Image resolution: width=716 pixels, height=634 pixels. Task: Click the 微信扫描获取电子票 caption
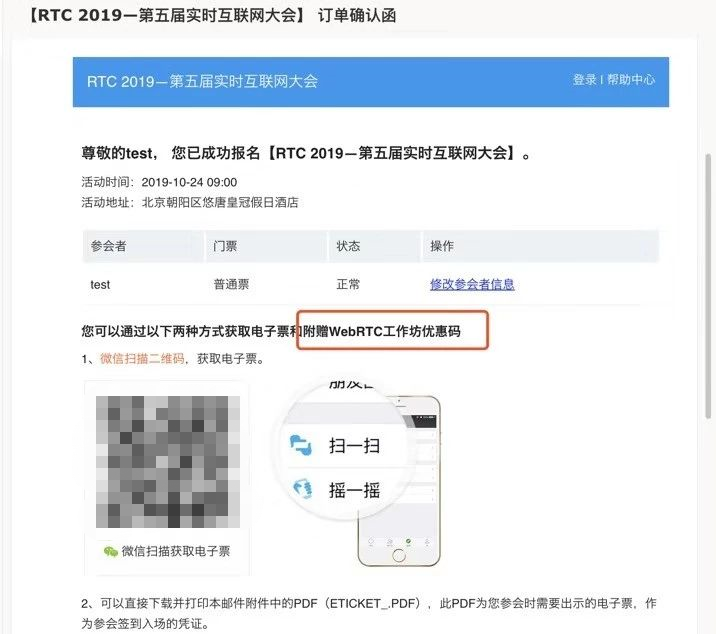[176, 551]
